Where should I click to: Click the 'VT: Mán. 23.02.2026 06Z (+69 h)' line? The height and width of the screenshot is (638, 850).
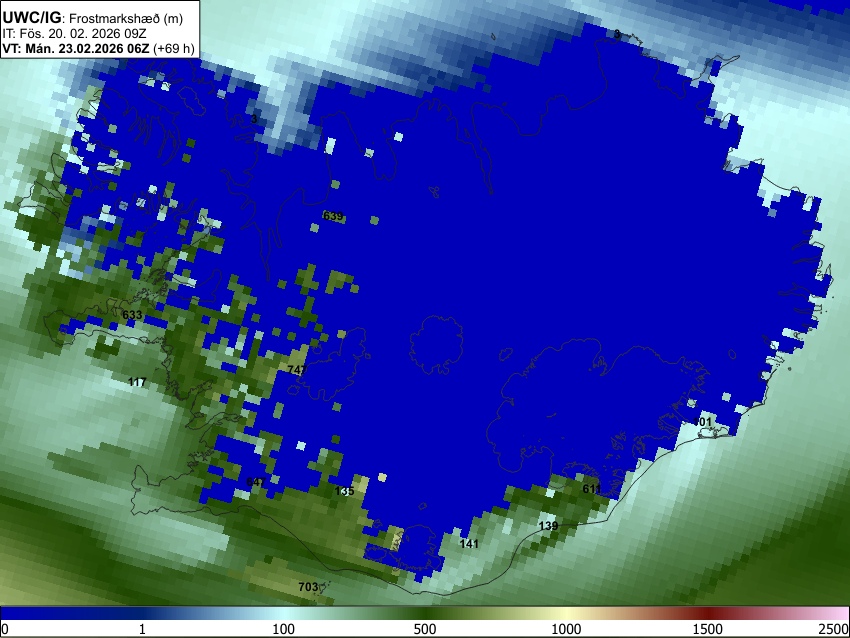(x=98, y=48)
